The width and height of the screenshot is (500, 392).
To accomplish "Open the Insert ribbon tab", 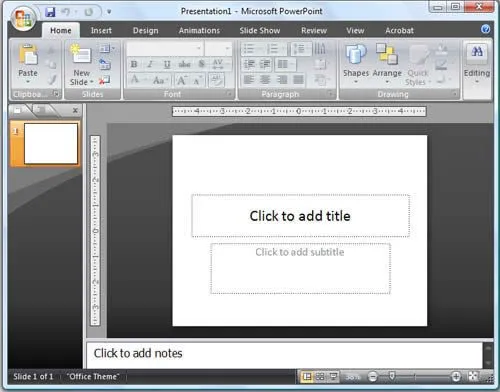I will click(101, 31).
